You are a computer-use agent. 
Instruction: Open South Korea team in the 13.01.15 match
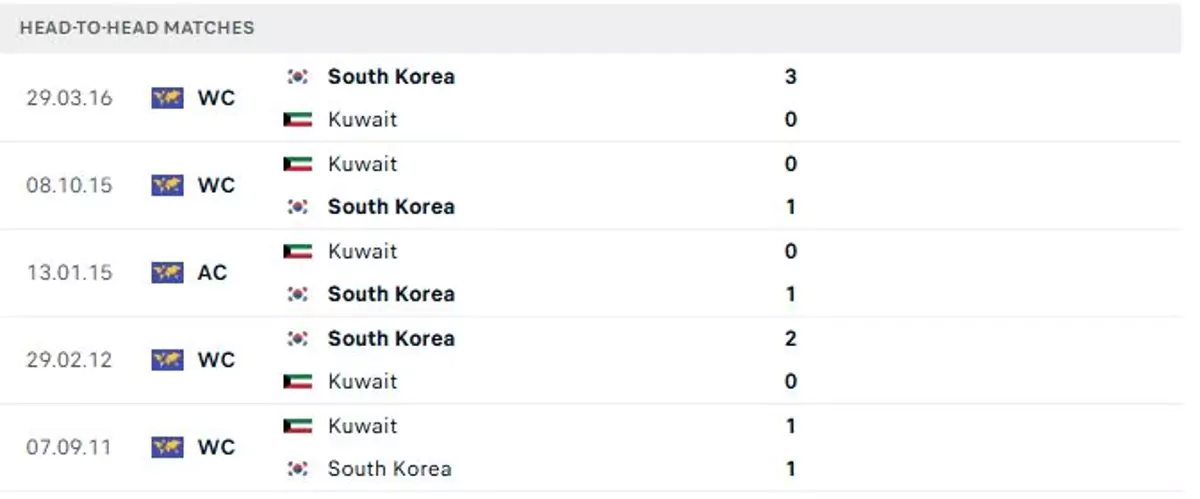point(391,294)
